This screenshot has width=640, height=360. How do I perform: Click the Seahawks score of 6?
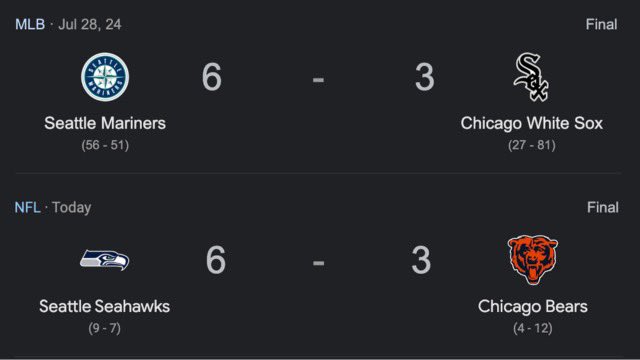tap(216, 260)
